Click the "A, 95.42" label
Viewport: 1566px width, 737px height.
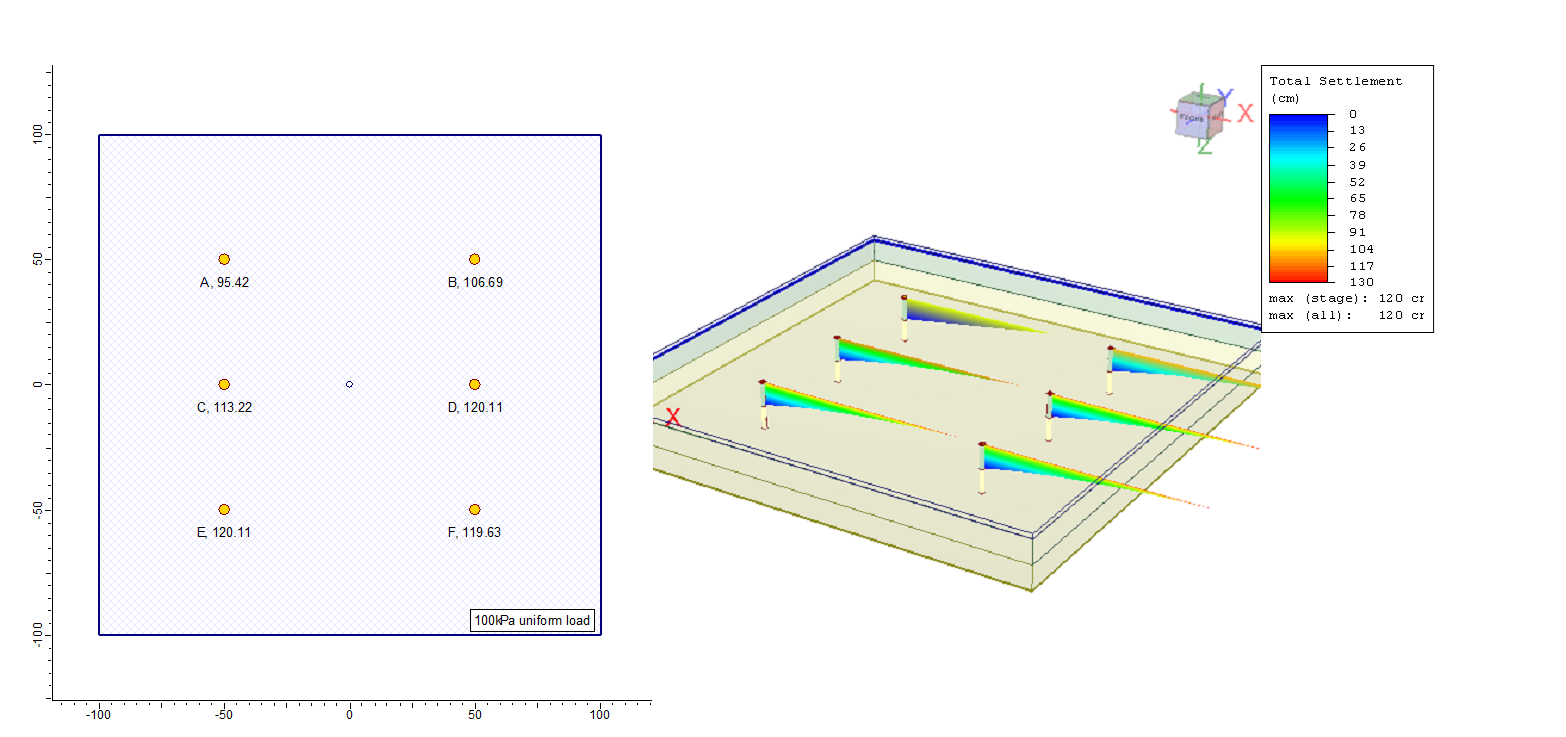click(225, 283)
